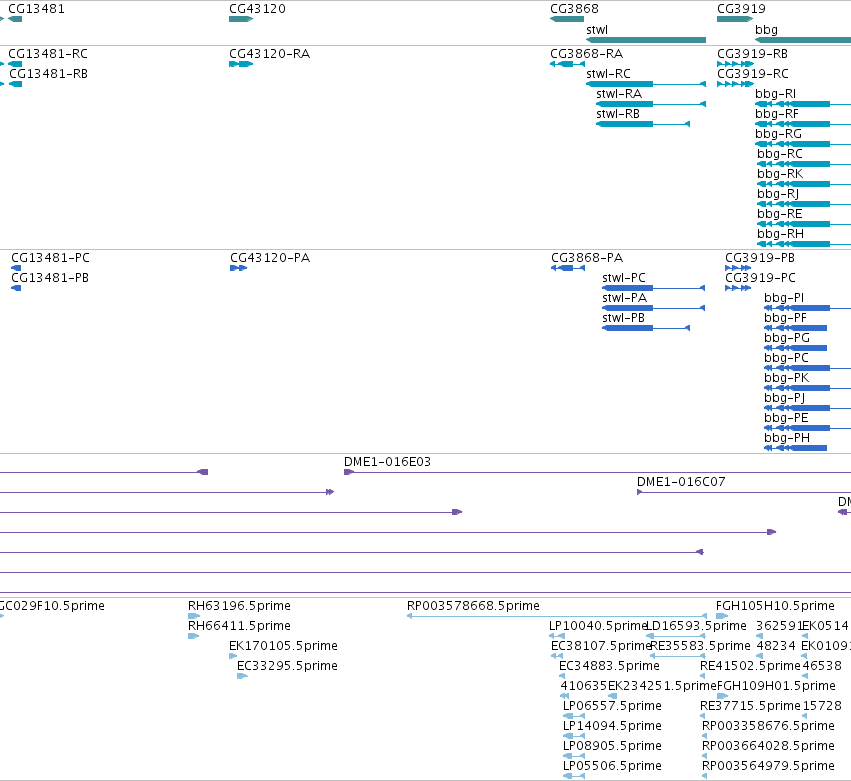Select EST RE41502.5prime

pyautogui.click(x=703, y=676)
